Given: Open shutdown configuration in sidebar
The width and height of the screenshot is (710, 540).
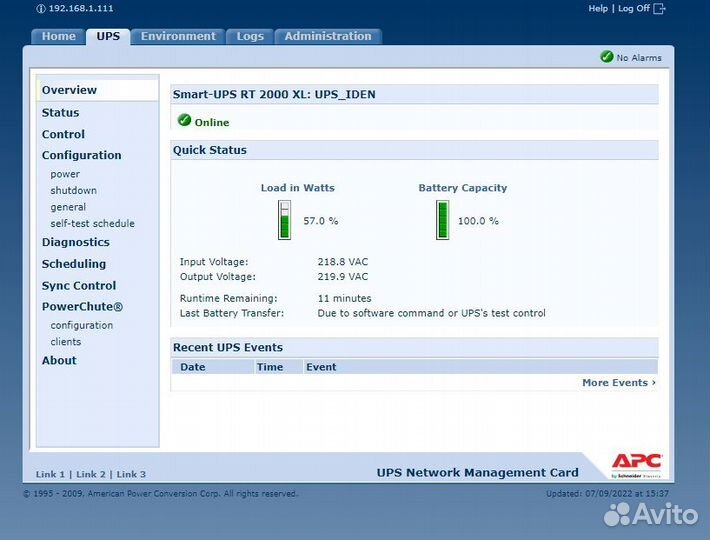Looking at the screenshot, I should click(x=73, y=191).
